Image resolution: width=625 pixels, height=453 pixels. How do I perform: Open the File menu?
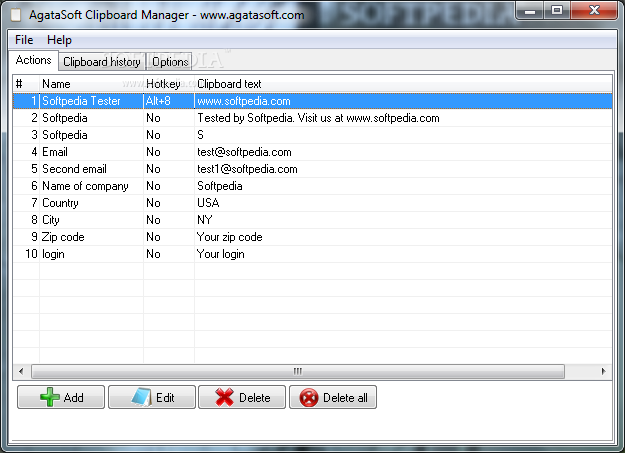point(24,40)
